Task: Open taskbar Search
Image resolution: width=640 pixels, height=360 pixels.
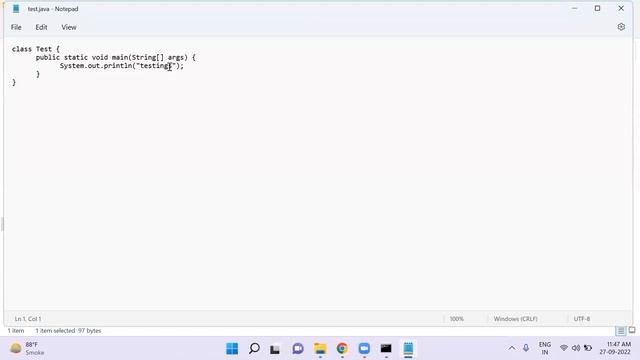Action: coord(254,349)
